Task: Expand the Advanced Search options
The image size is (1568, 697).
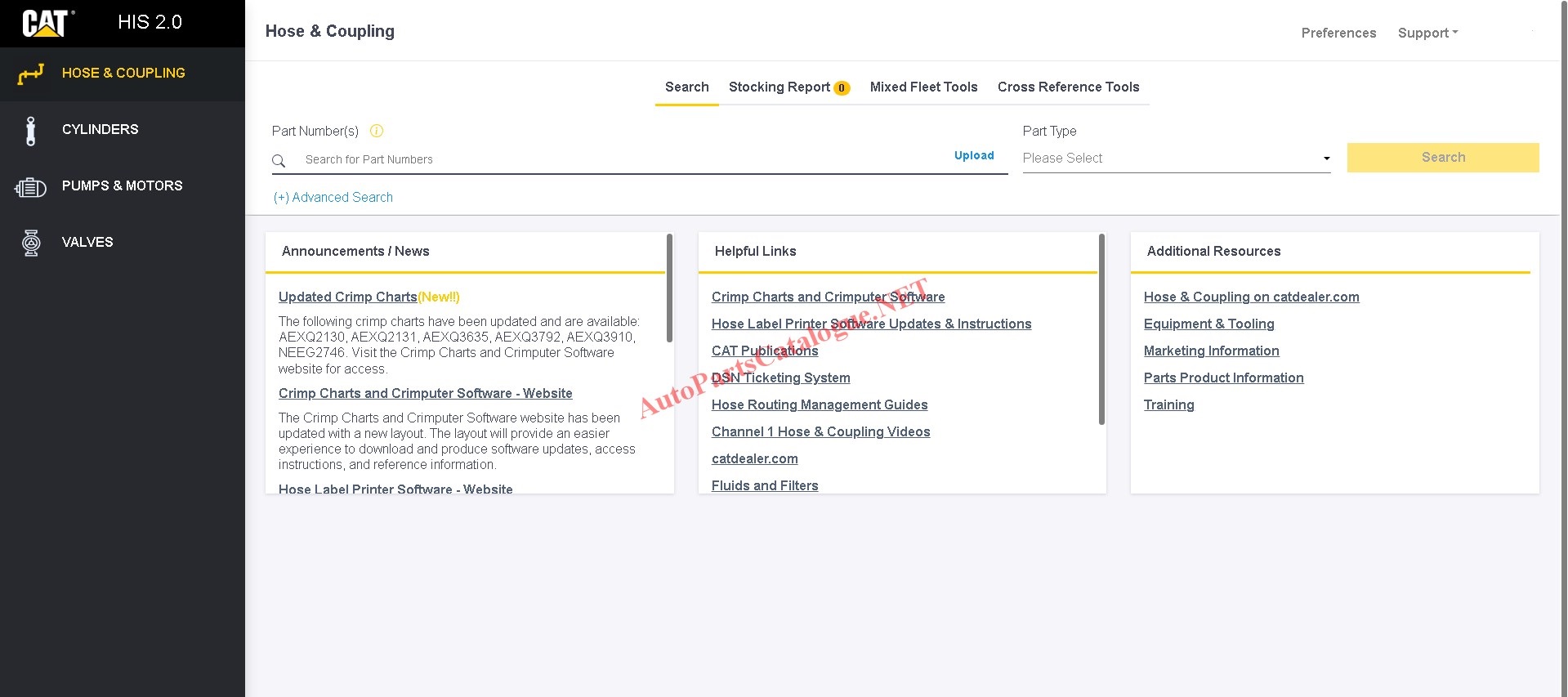Action: [333, 198]
